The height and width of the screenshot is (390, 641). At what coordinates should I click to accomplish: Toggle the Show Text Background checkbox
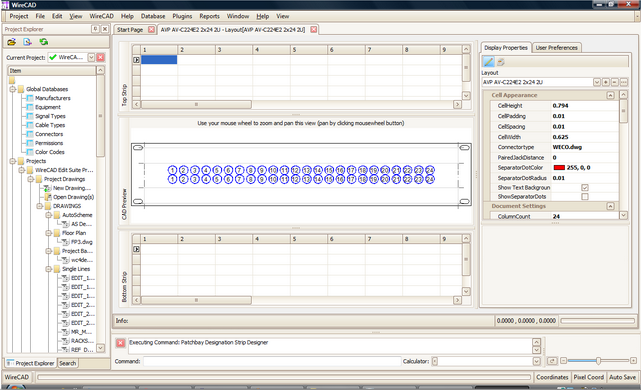[585, 188]
